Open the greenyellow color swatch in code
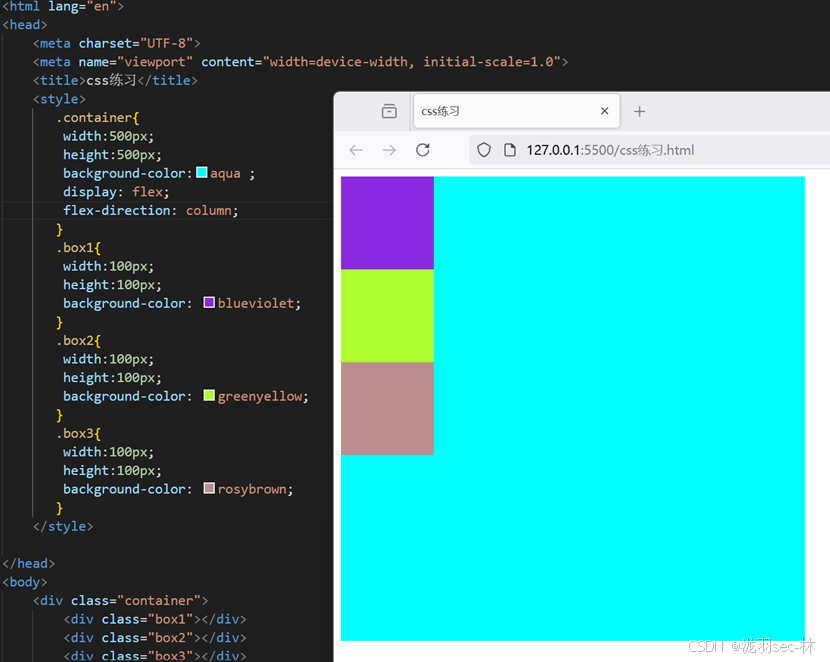 [x=209, y=395]
